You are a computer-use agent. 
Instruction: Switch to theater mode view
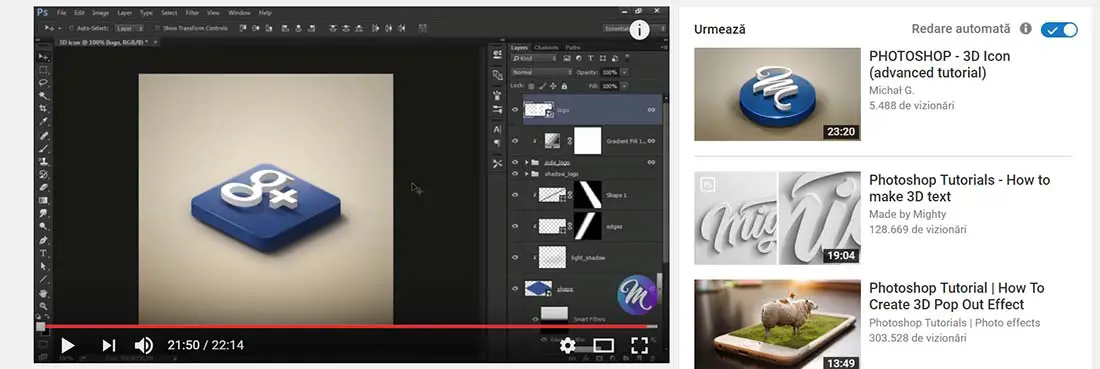tap(603, 345)
